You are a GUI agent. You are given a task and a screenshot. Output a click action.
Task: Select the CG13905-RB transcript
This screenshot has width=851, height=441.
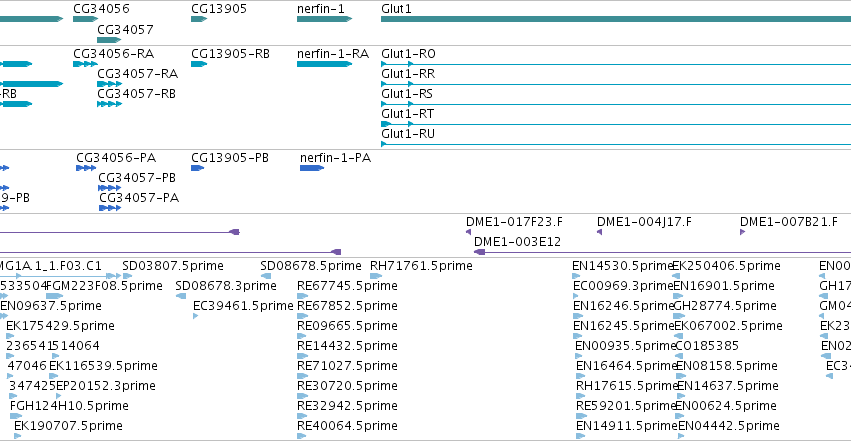199,64
